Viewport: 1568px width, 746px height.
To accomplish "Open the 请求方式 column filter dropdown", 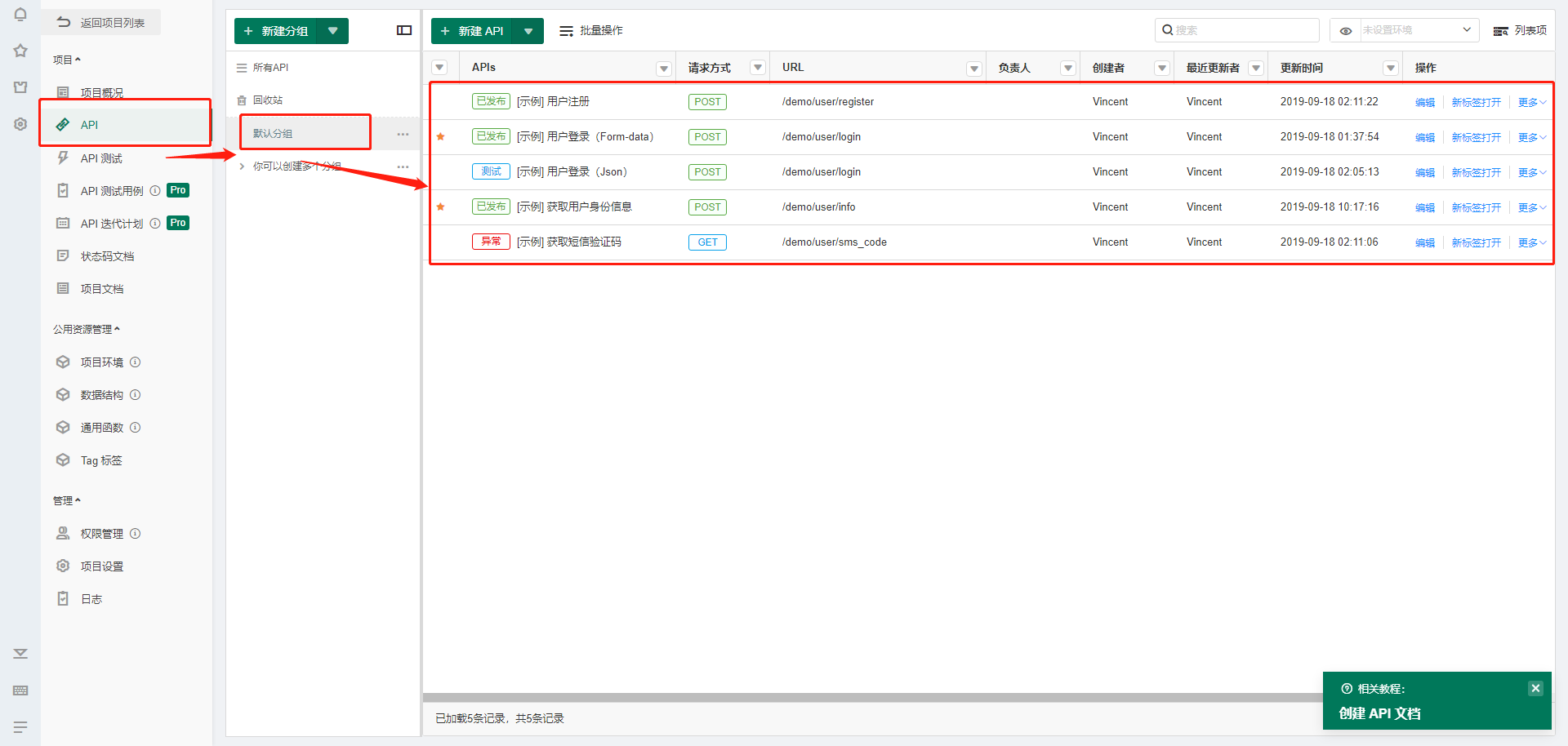I will pos(758,68).
